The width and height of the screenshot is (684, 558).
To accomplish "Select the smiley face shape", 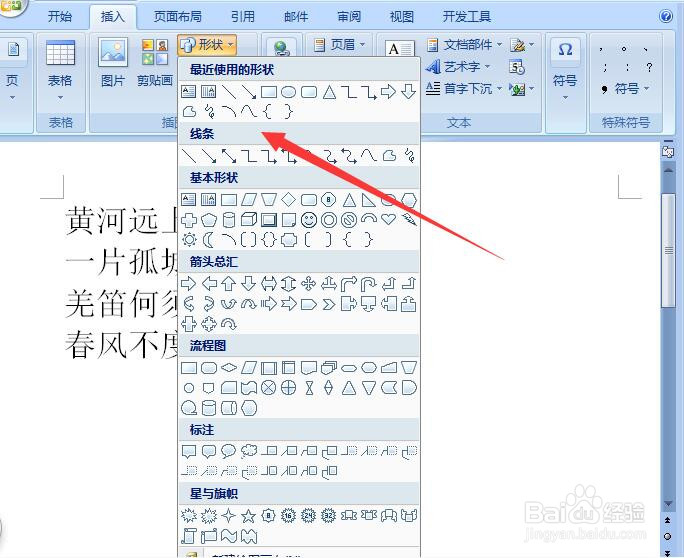I will pyautogui.click(x=309, y=220).
